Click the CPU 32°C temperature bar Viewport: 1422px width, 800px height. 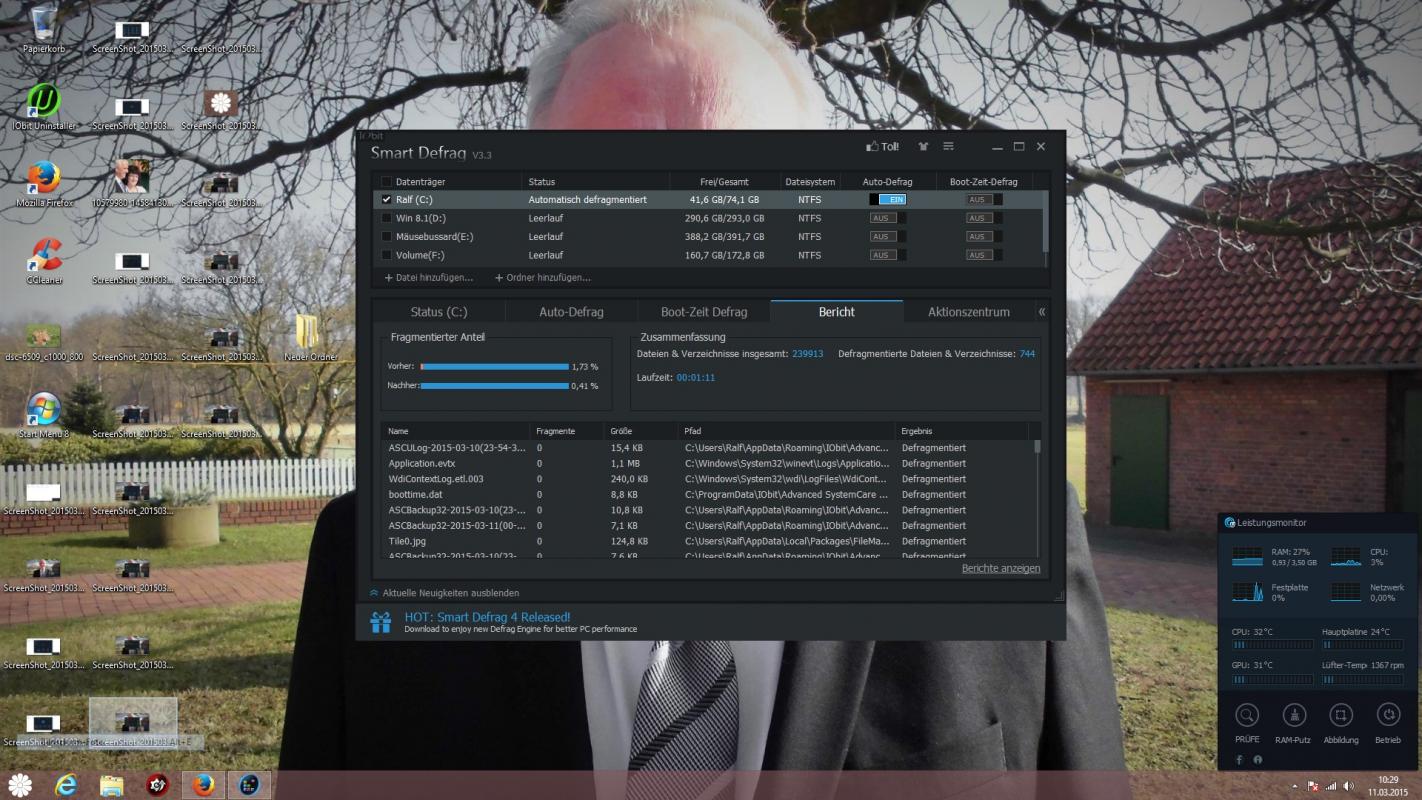click(x=1272, y=646)
